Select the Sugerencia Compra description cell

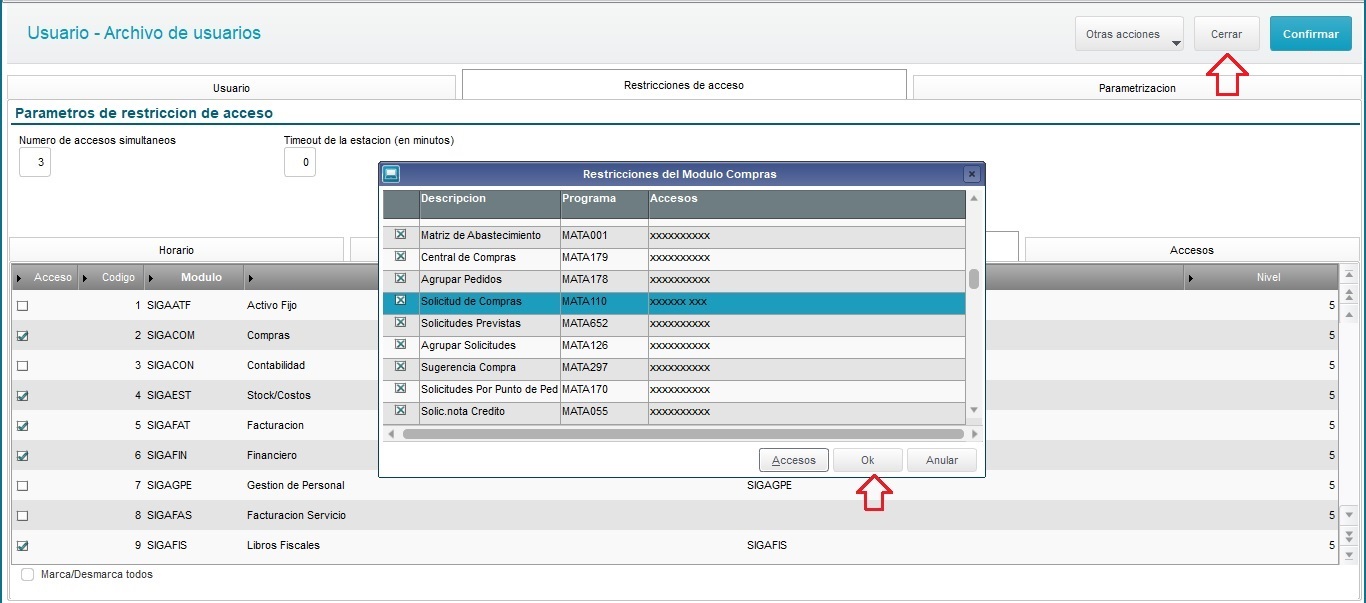(490, 367)
